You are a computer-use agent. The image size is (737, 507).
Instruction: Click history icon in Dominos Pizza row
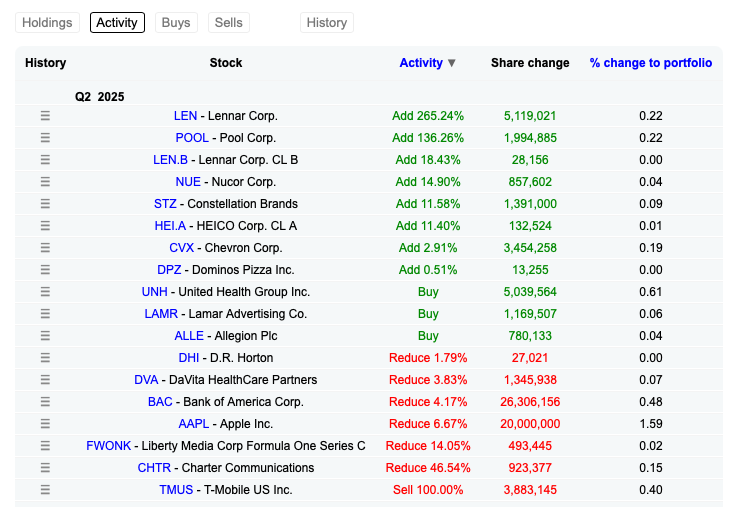click(x=45, y=270)
